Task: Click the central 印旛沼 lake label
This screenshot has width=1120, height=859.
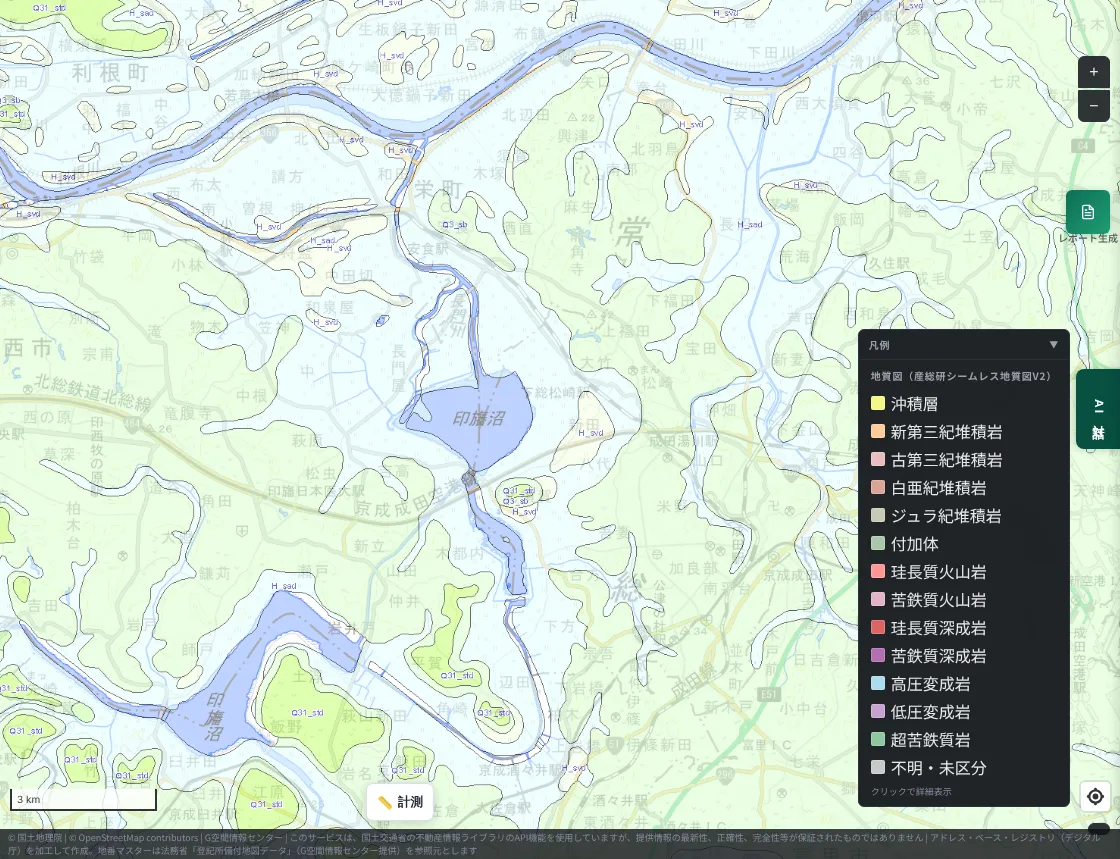Action: tap(478, 418)
